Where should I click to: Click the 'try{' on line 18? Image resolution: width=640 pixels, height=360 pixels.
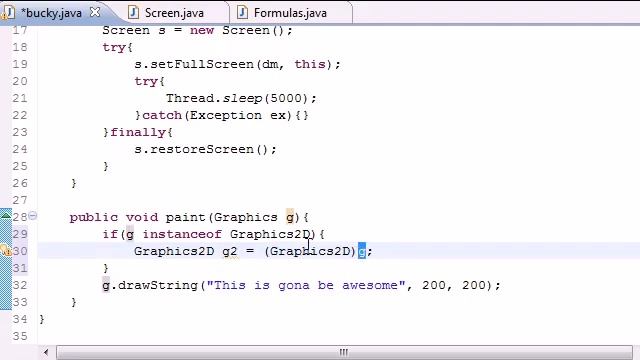coord(118,48)
